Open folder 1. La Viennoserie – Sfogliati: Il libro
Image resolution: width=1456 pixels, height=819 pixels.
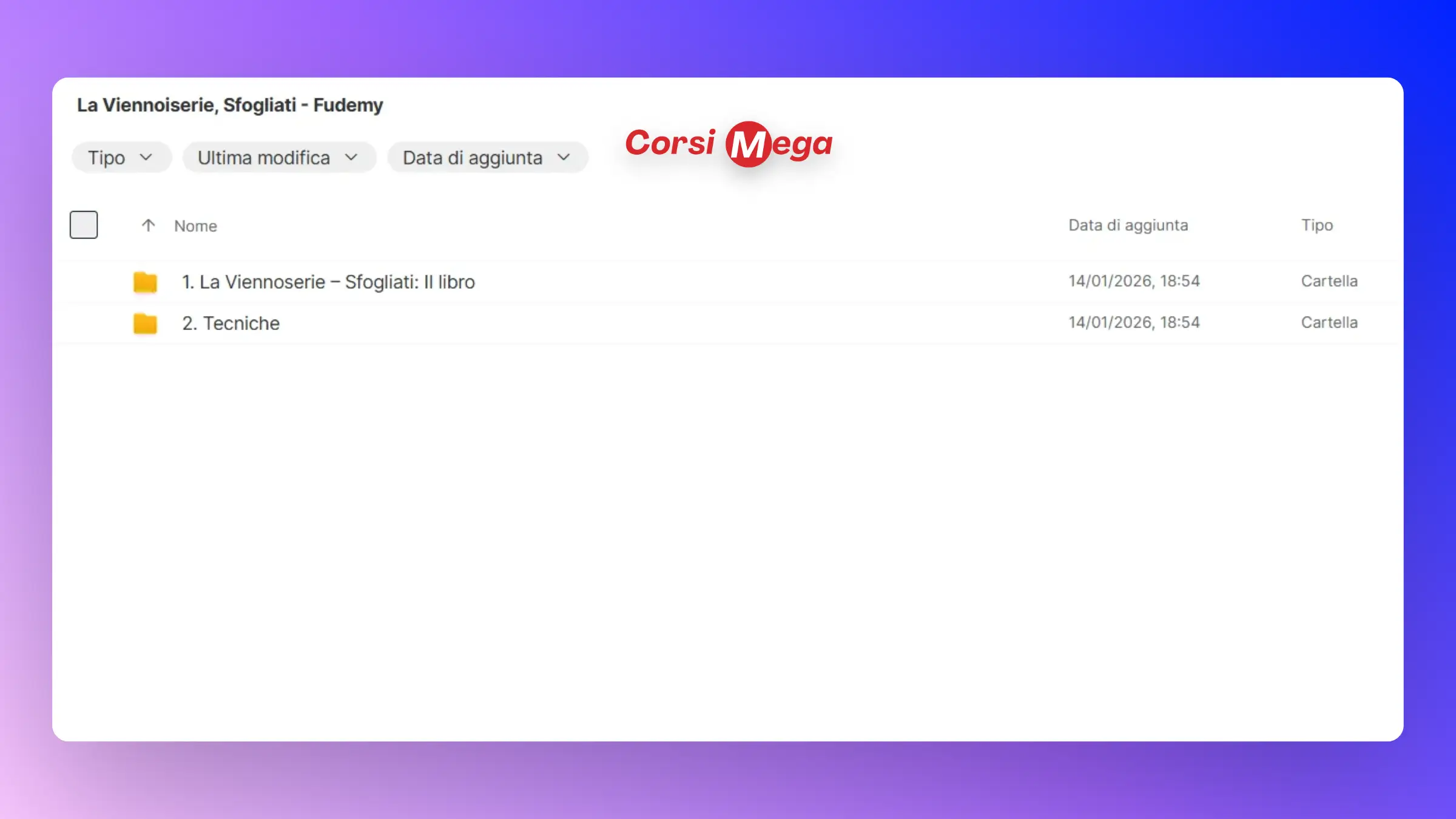point(328,282)
